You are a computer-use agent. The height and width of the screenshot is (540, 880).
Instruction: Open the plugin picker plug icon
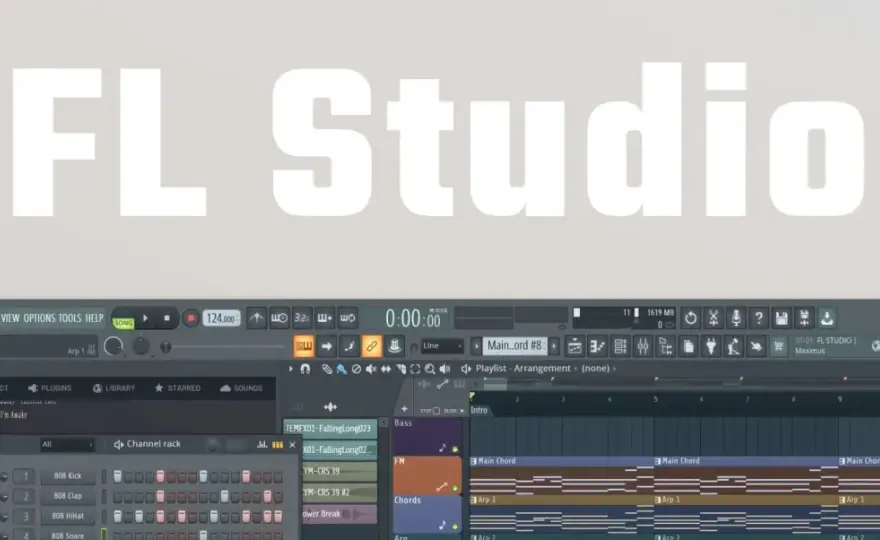coord(711,346)
